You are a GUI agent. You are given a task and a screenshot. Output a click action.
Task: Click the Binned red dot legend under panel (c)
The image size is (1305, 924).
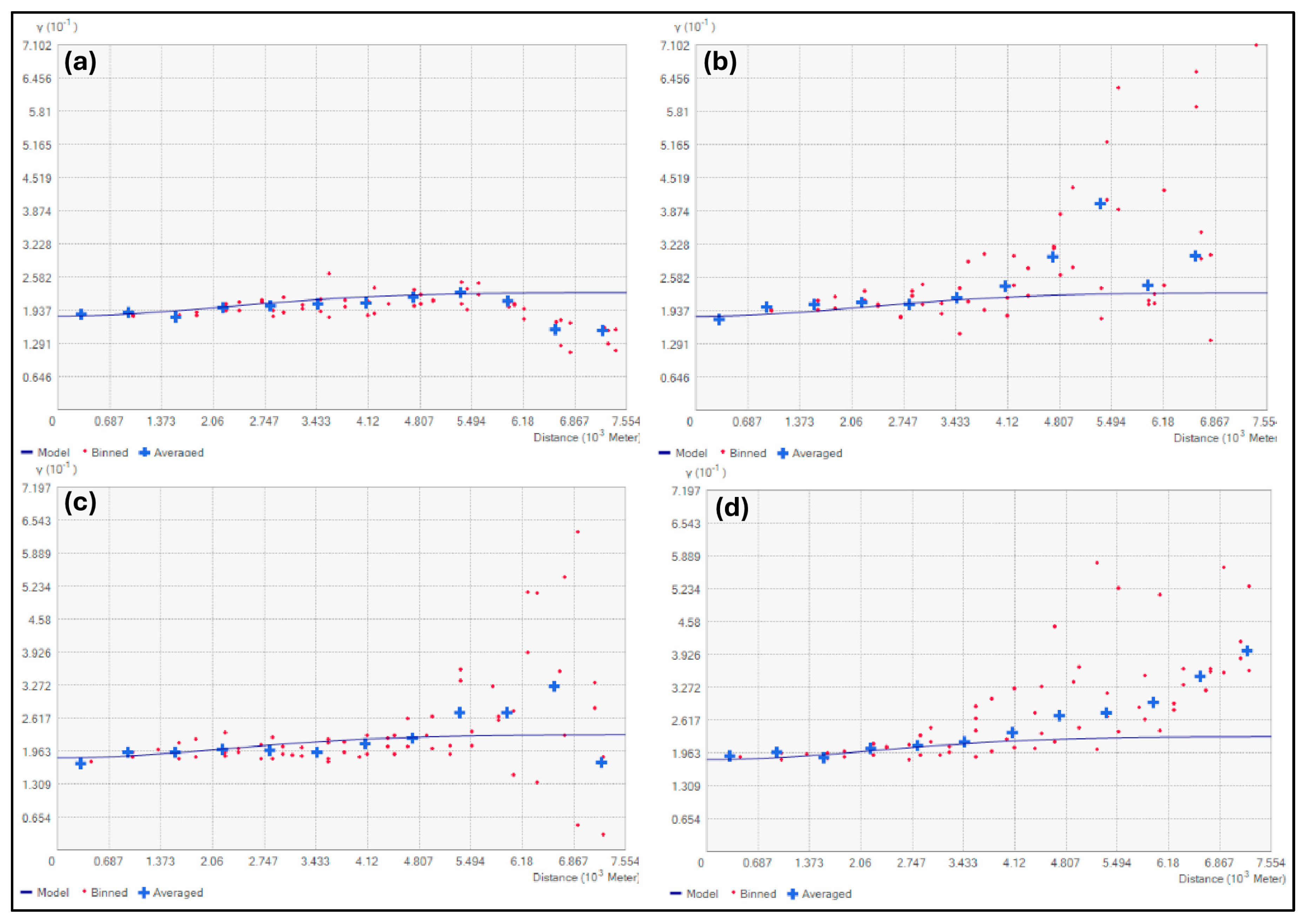pos(84,891)
